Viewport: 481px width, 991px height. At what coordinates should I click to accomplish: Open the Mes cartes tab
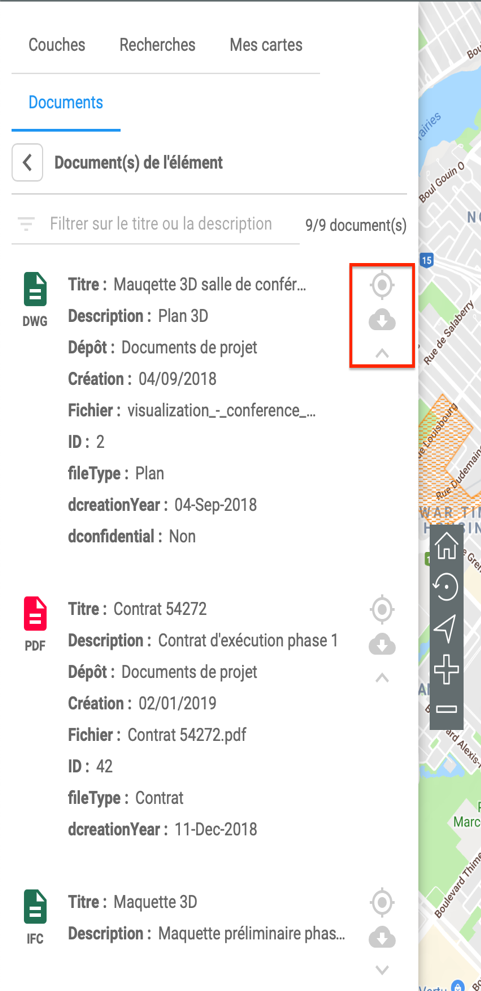click(266, 46)
